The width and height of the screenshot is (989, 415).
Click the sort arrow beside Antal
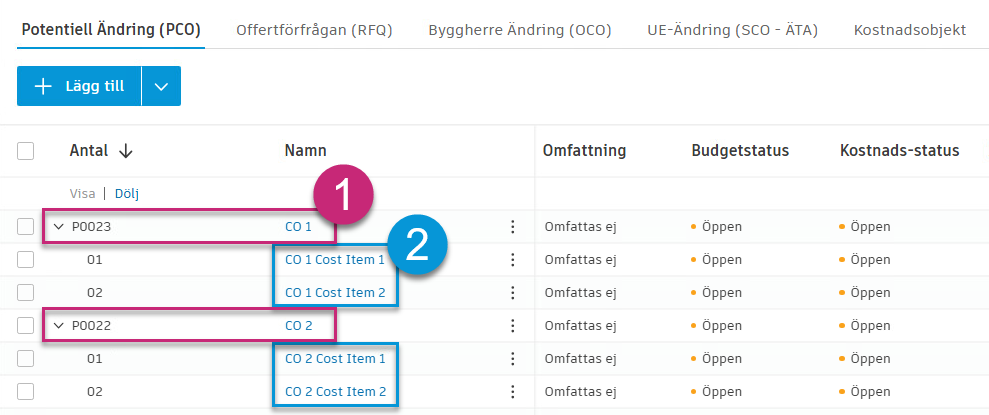point(126,151)
